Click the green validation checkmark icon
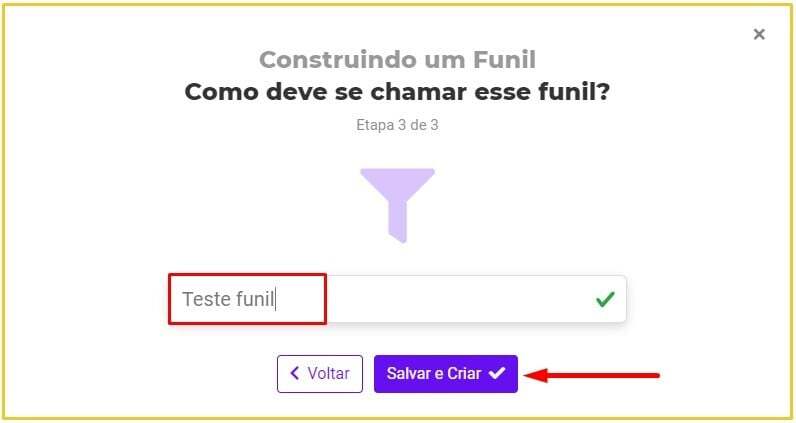 pyautogui.click(x=604, y=299)
